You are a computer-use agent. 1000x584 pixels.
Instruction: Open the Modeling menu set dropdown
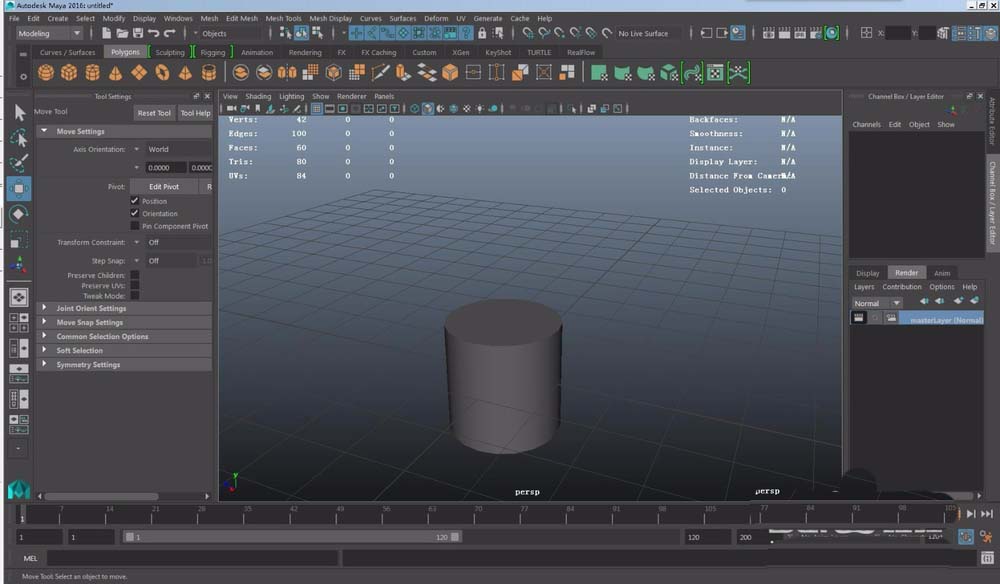click(x=48, y=33)
